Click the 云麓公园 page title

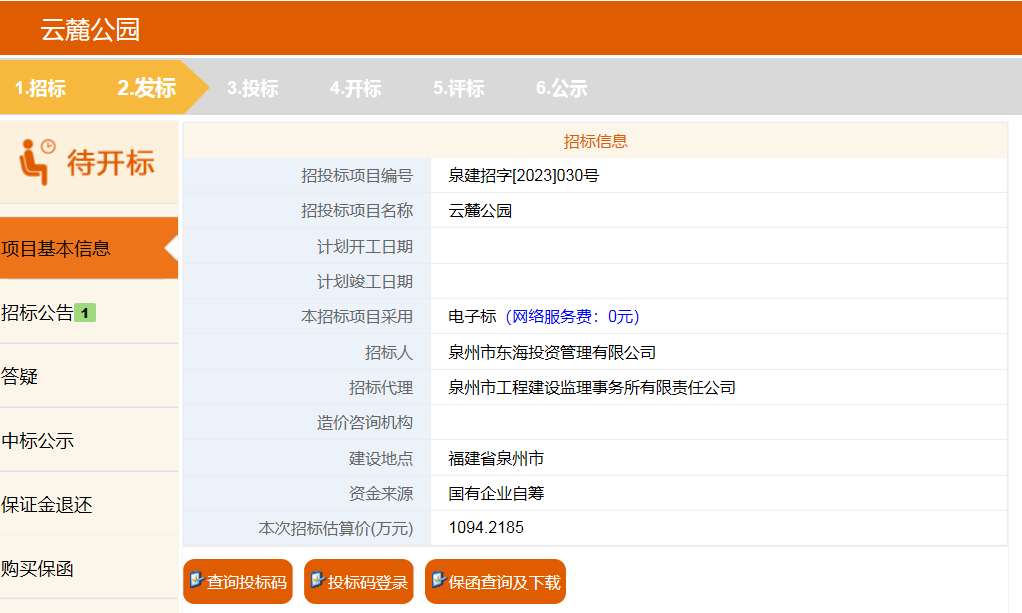(x=90, y=29)
